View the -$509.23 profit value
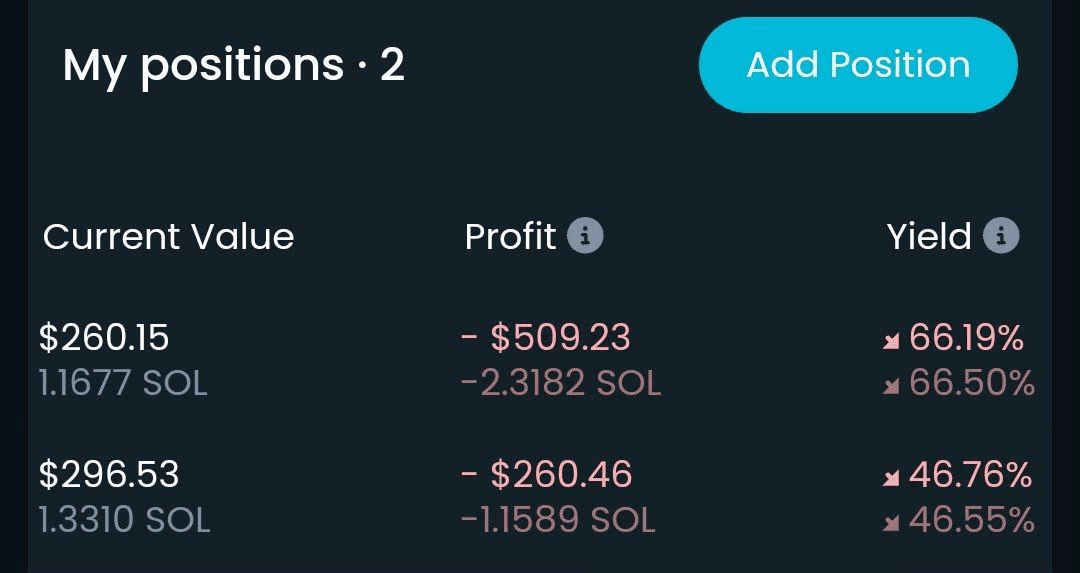The height and width of the screenshot is (573, 1080). 546,337
